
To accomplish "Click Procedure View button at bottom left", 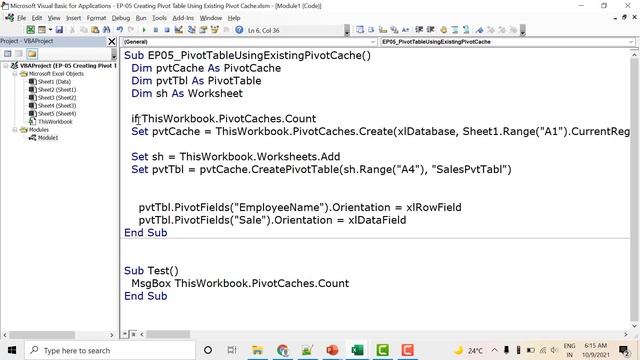I will (125, 334).
